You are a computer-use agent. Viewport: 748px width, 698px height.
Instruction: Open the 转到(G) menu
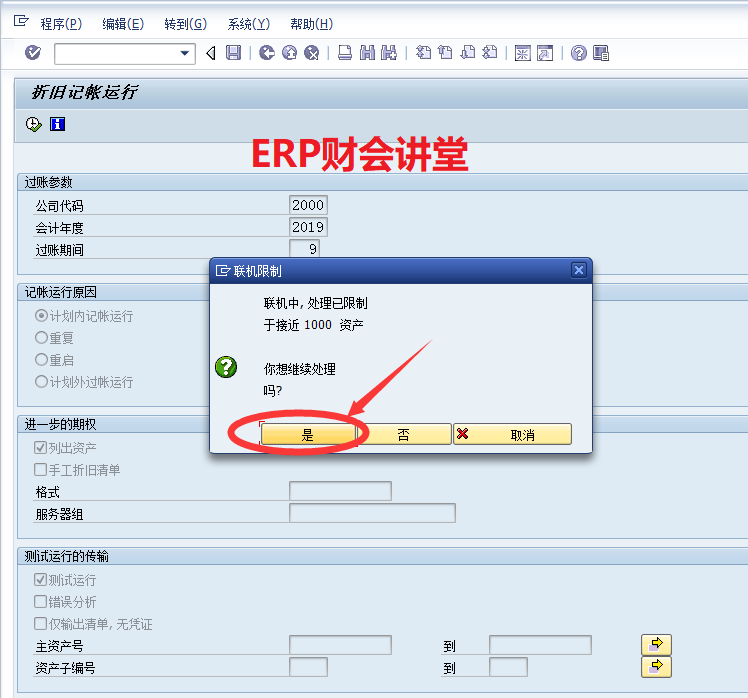(185, 24)
